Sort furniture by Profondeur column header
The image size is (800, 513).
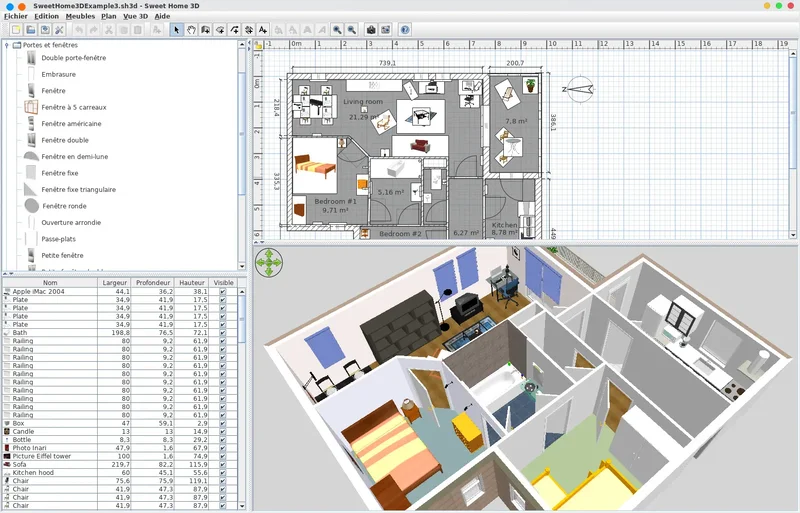(x=153, y=283)
